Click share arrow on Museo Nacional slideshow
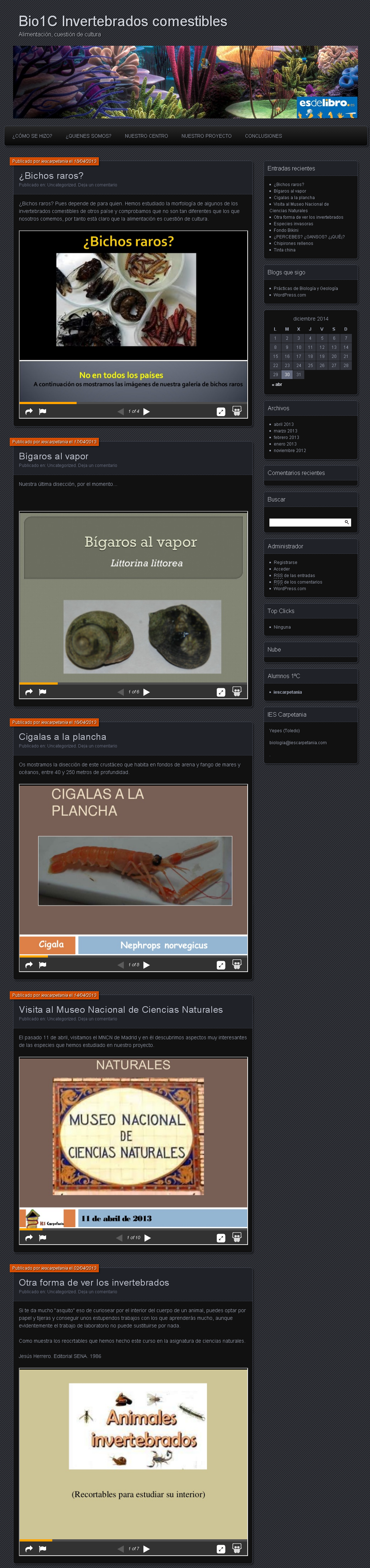 pos(29,1237)
